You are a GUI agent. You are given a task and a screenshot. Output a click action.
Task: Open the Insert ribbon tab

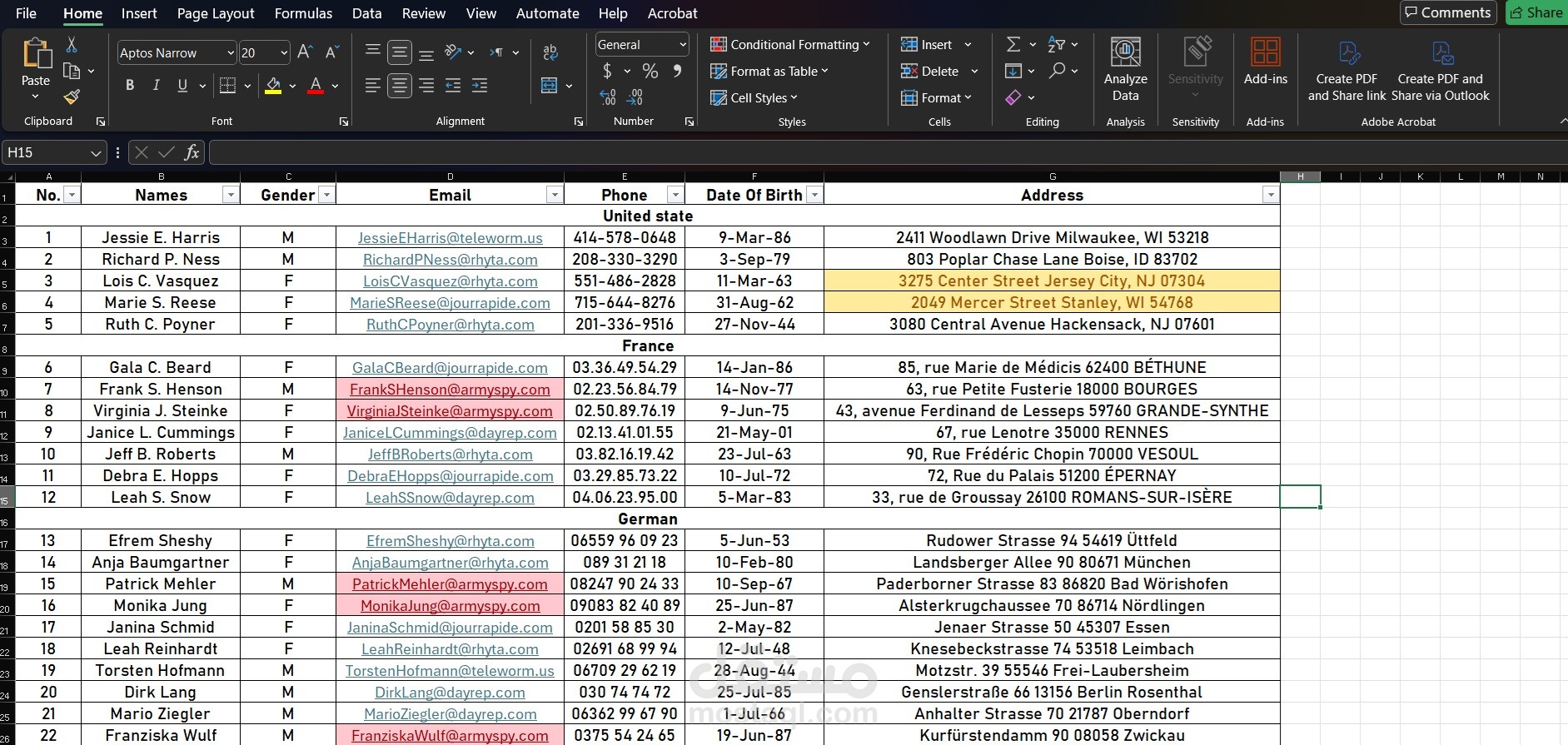click(x=139, y=13)
